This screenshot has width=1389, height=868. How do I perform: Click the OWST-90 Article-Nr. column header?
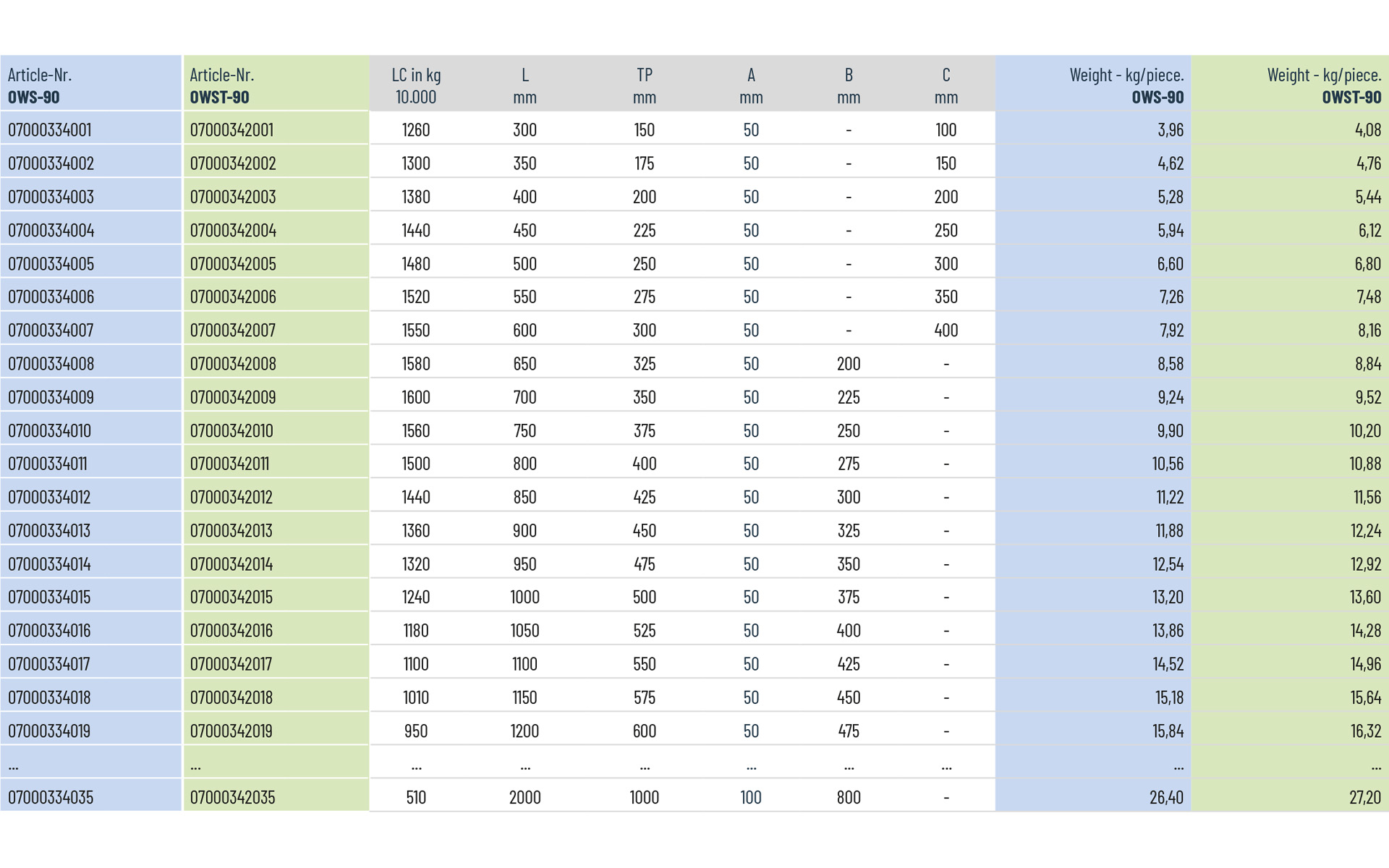[x=221, y=85]
